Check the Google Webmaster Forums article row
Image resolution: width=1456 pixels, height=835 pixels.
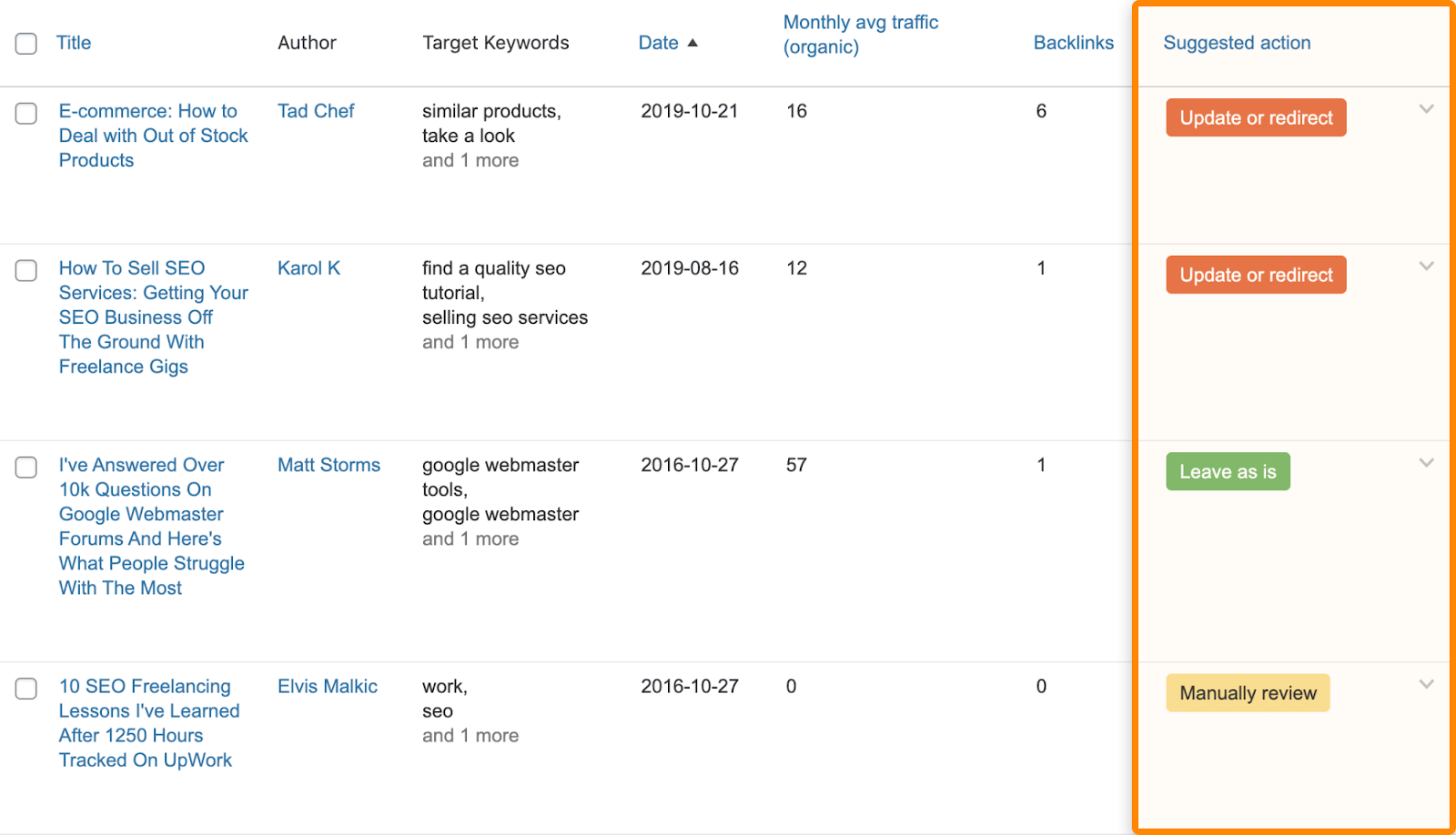pos(25,467)
